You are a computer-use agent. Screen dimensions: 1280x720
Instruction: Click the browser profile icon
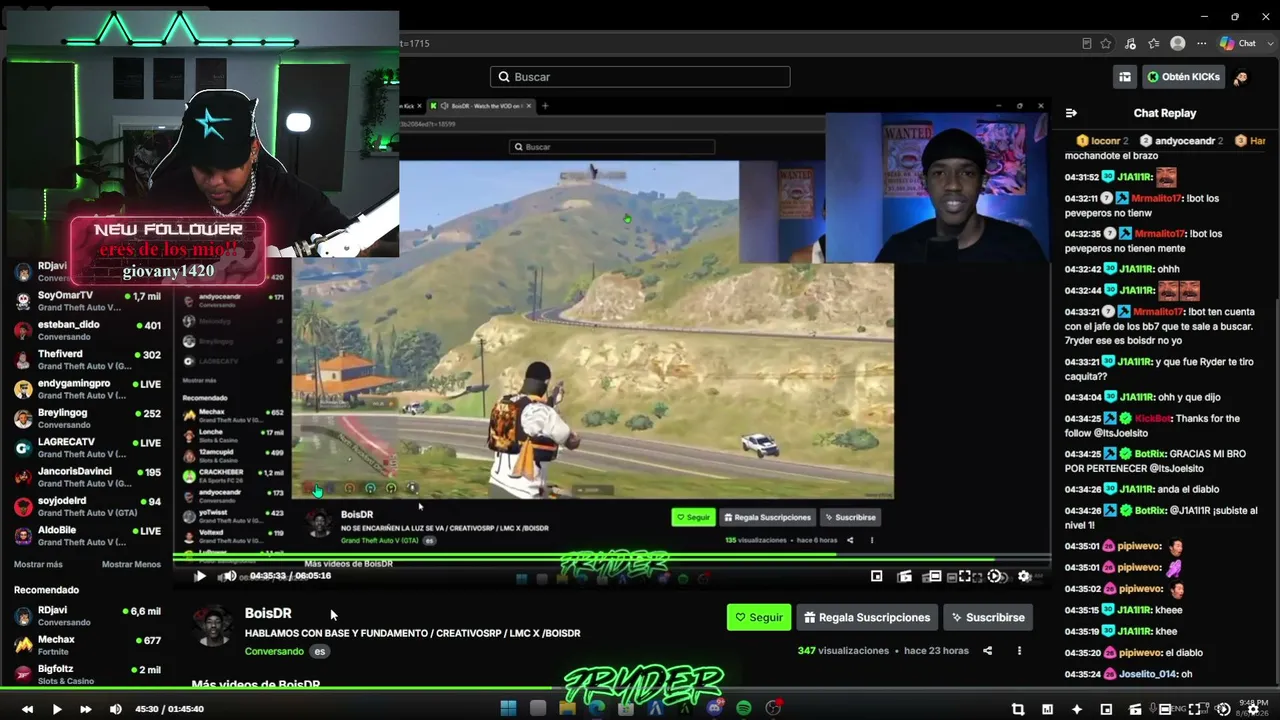pyautogui.click(x=1178, y=44)
